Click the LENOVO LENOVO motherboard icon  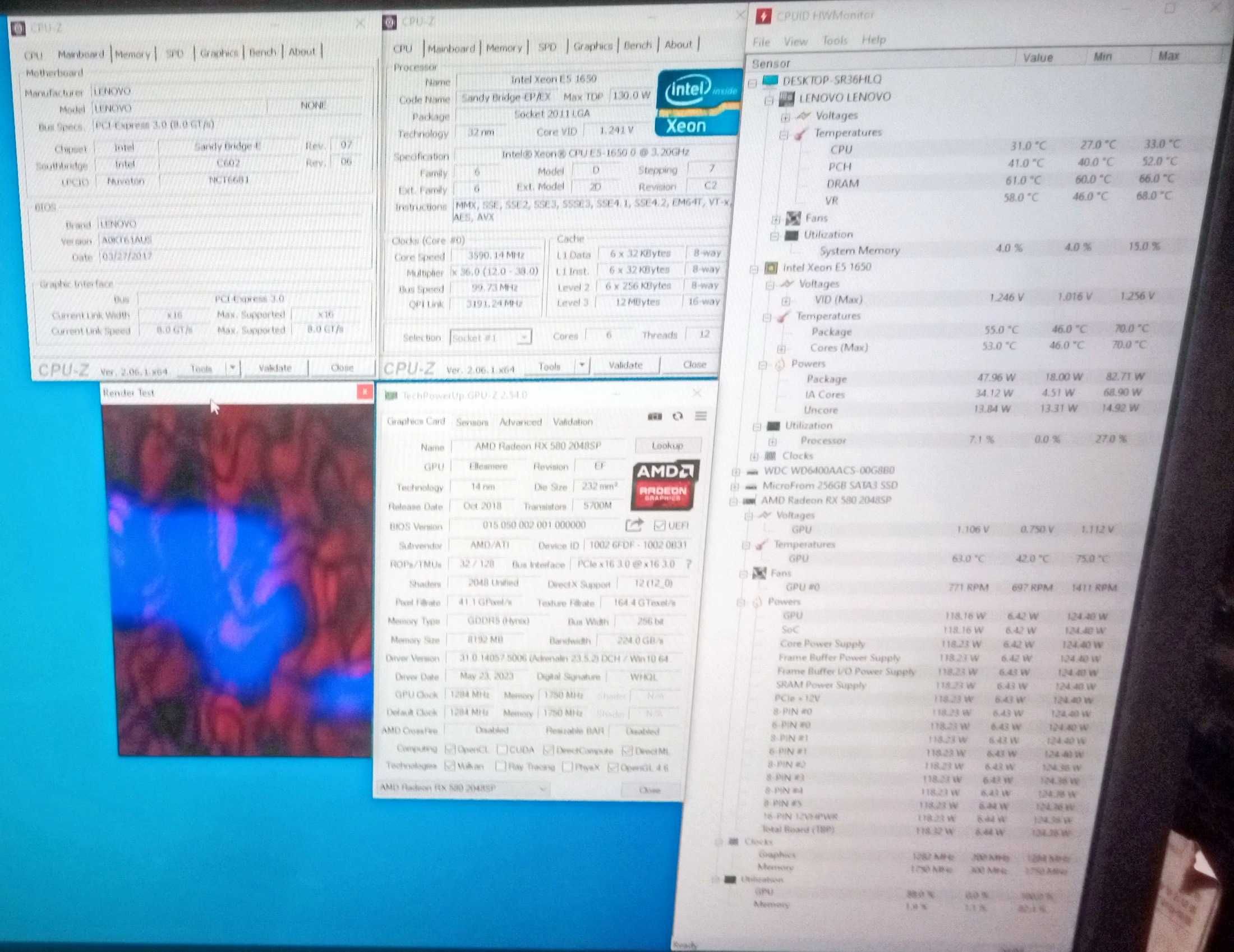click(786, 98)
